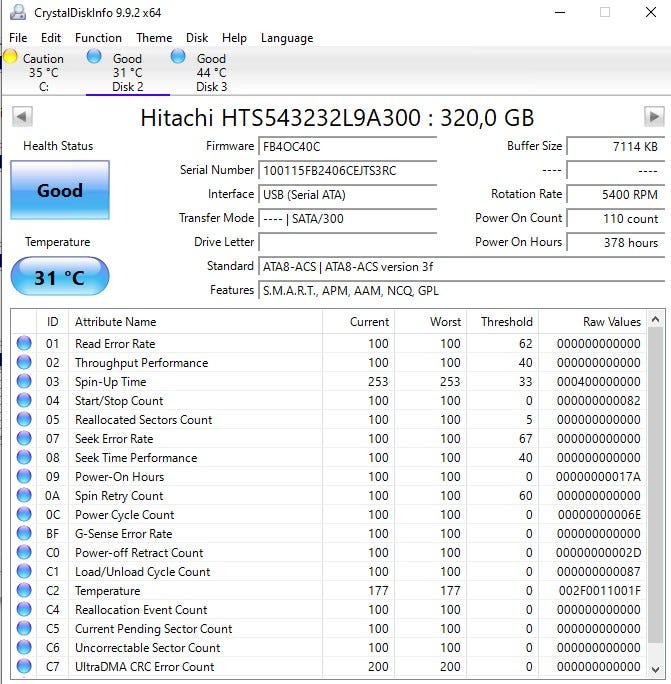Click the Threshold column header

(x=503, y=322)
